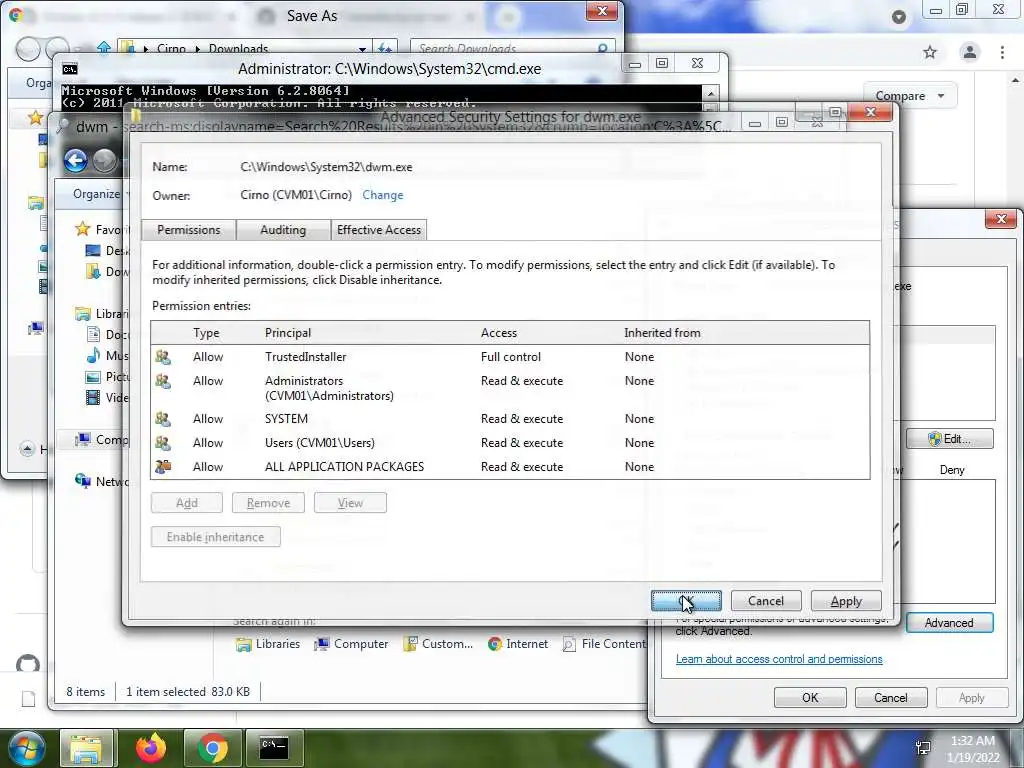
Task: Click Enable inheritance button
Action: (216, 537)
